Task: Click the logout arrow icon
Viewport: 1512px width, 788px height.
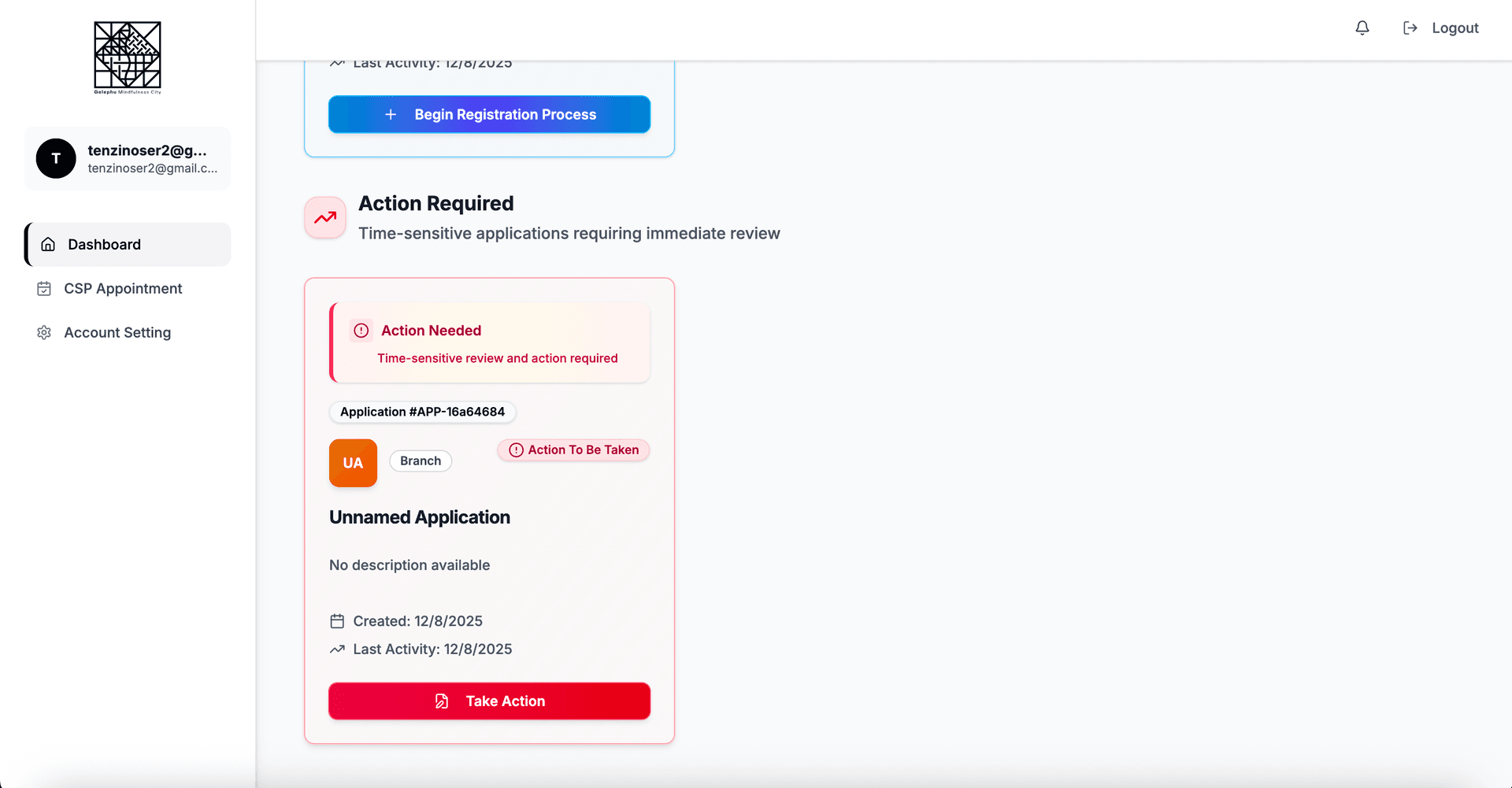Action: [x=1410, y=28]
